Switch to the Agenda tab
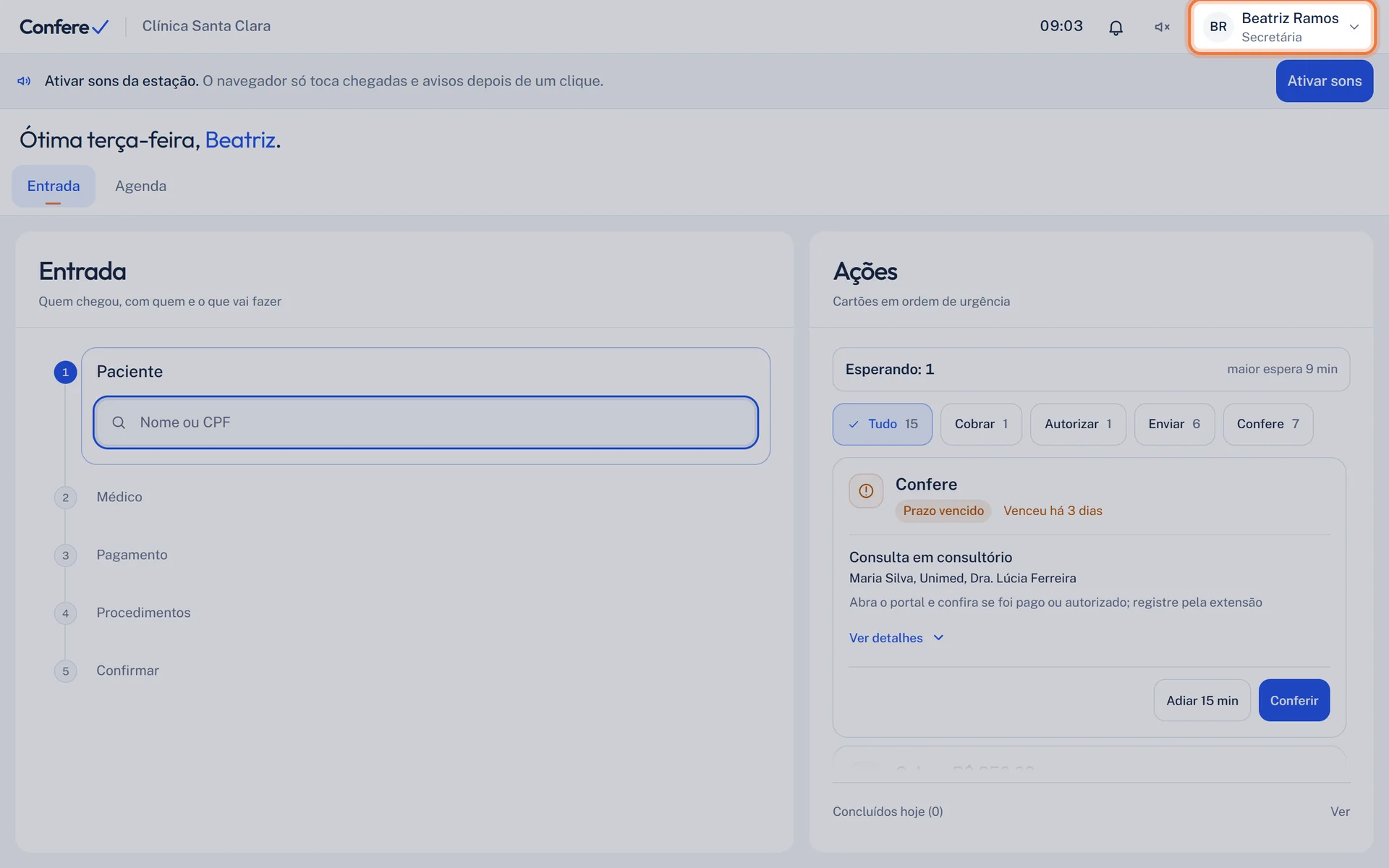Image resolution: width=1389 pixels, height=868 pixels. (x=140, y=186)
